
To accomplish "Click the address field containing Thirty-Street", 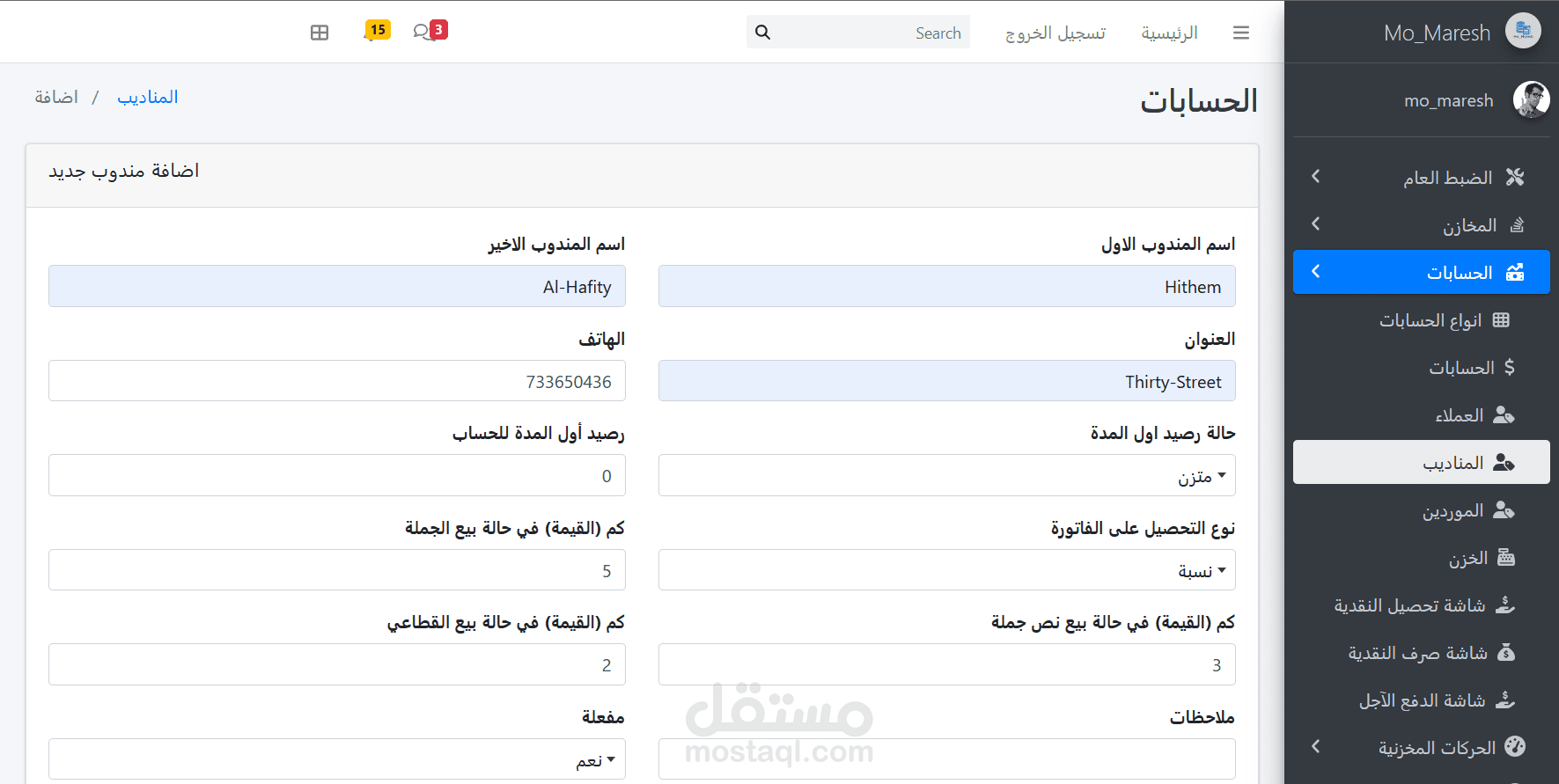I will pos(946,381).
